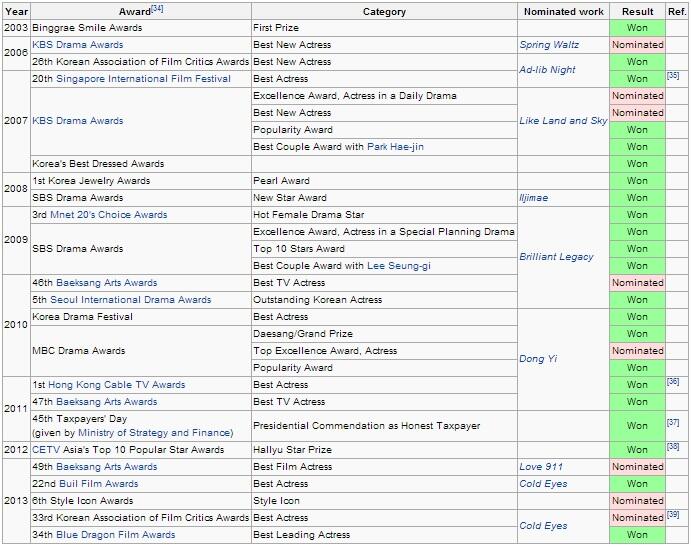Select the First Prize category cell

point(384,28)
